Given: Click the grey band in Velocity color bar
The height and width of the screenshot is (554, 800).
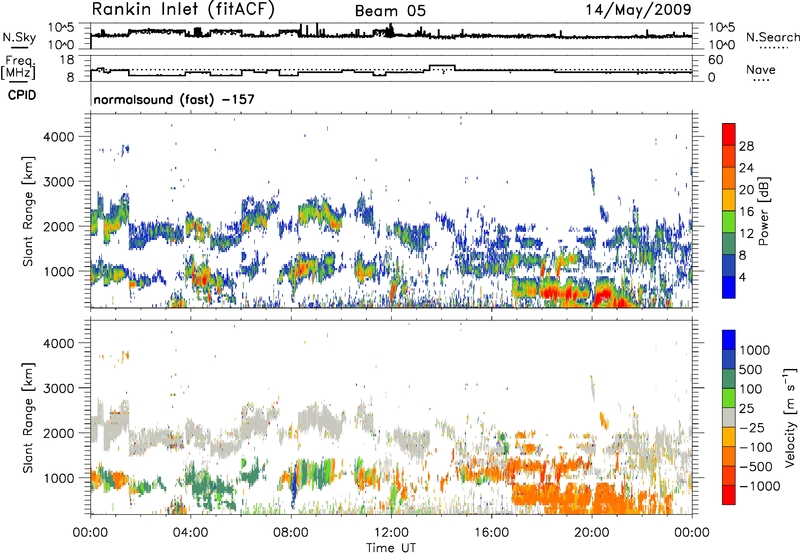Looking at the screenshot, I should pyautogui.click(x=729, y=417).
